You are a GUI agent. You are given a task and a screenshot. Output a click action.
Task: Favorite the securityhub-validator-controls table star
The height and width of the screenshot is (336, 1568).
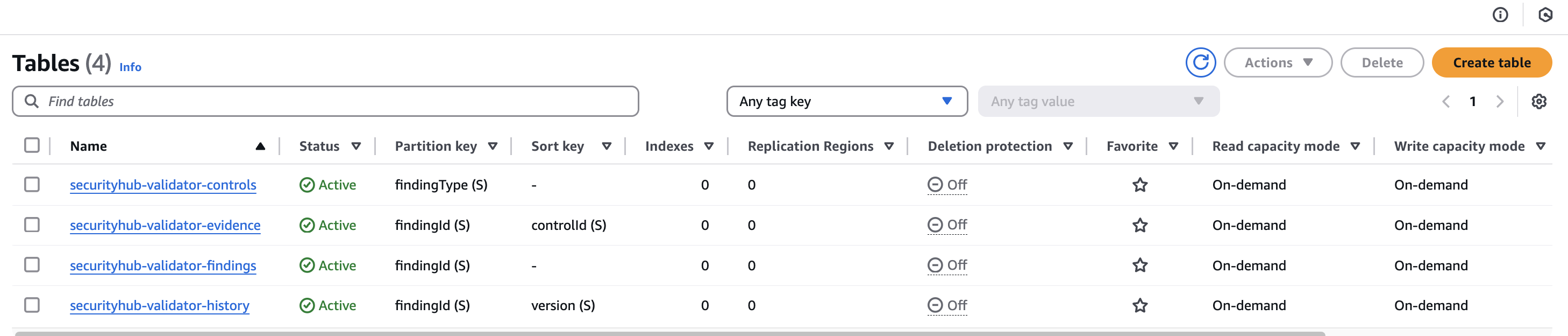[x=1139, y=185]
